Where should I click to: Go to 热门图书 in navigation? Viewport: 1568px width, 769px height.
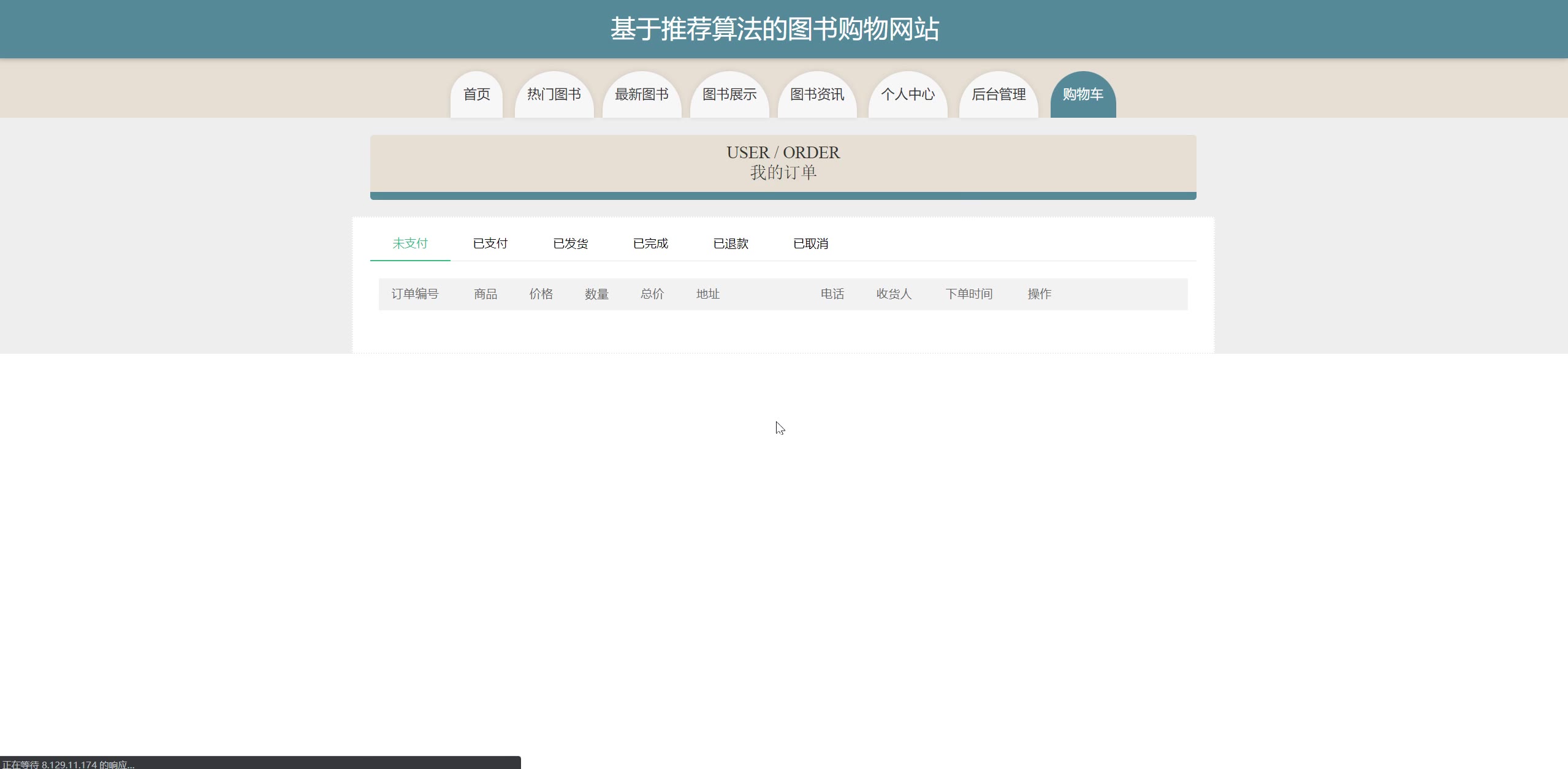554,94
